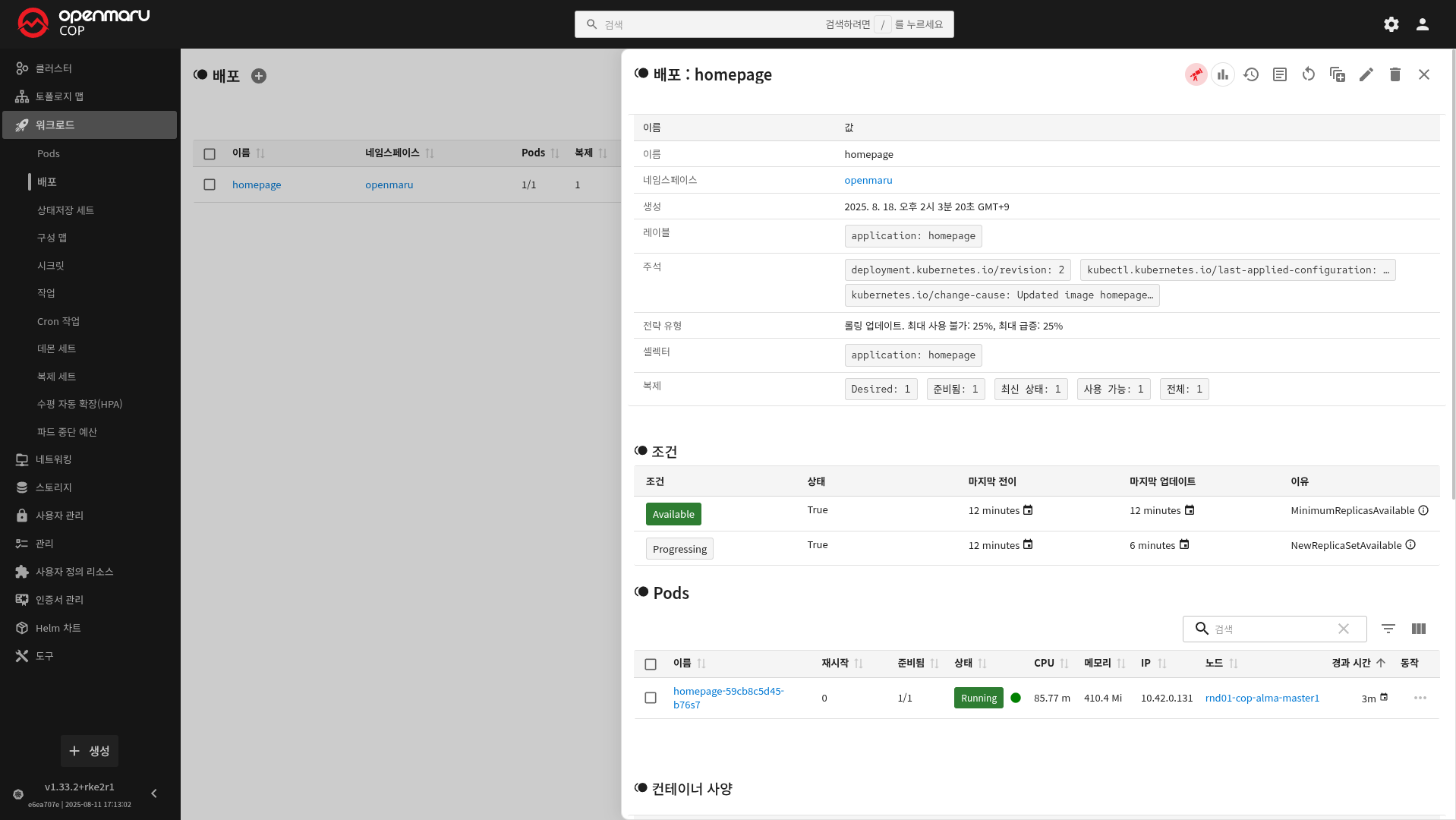The height and width of the screenshot is (820, 1456).
Task: Click the 생성 create button
Action: pos(90,751)
